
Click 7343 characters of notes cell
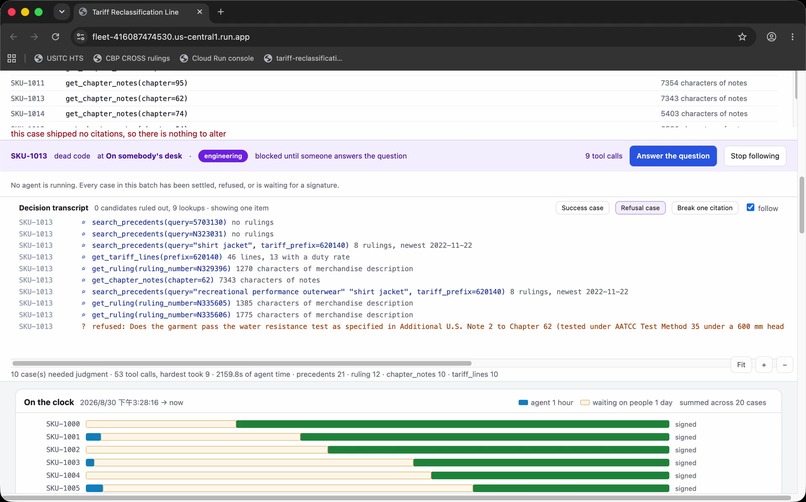point(704,99)
